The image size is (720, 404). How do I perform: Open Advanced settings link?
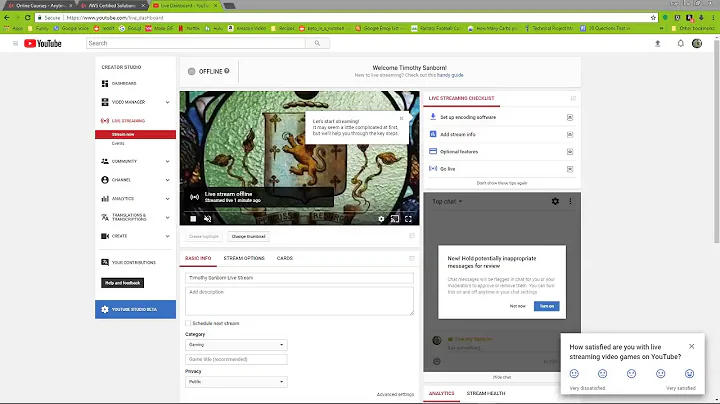click(395, 394)
